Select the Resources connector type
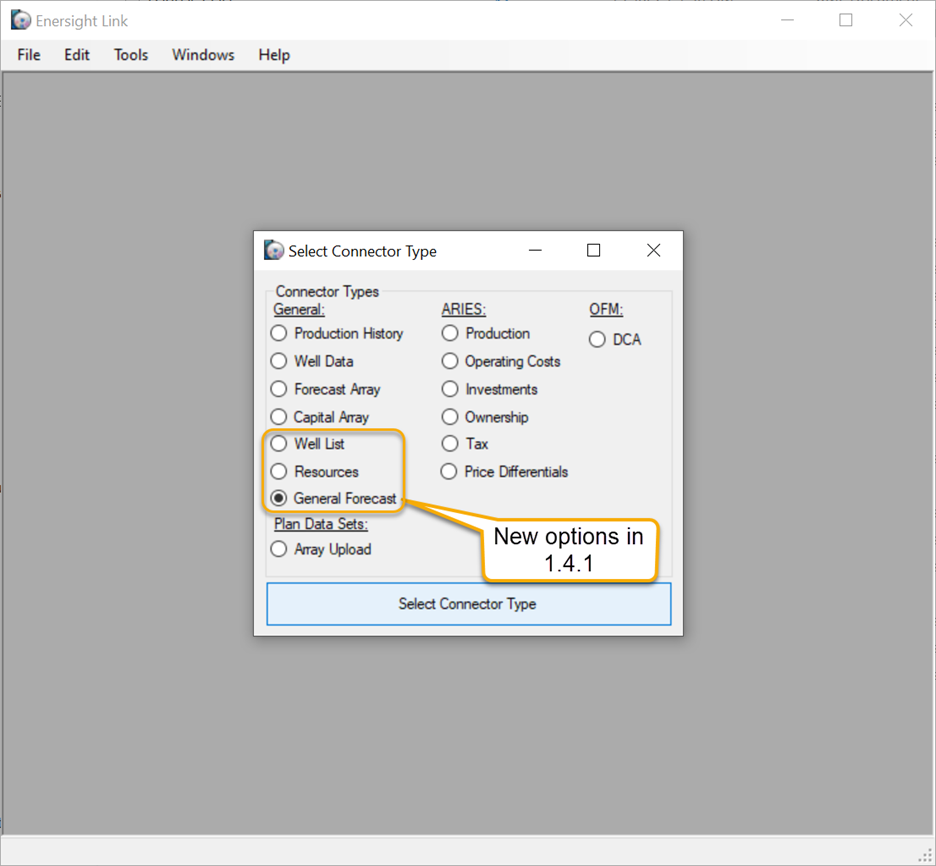This screenshot has height=866, width=936. coord(278,471)
